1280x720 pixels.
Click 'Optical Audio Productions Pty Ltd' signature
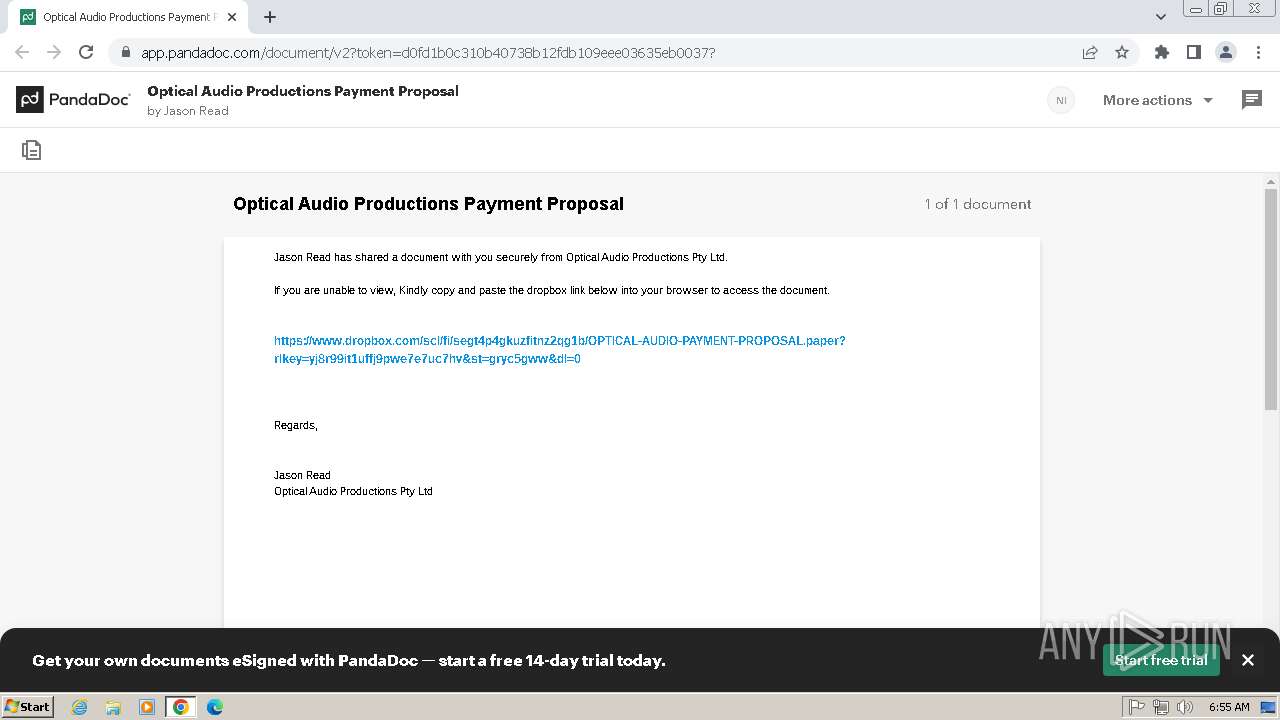[353, 491]
